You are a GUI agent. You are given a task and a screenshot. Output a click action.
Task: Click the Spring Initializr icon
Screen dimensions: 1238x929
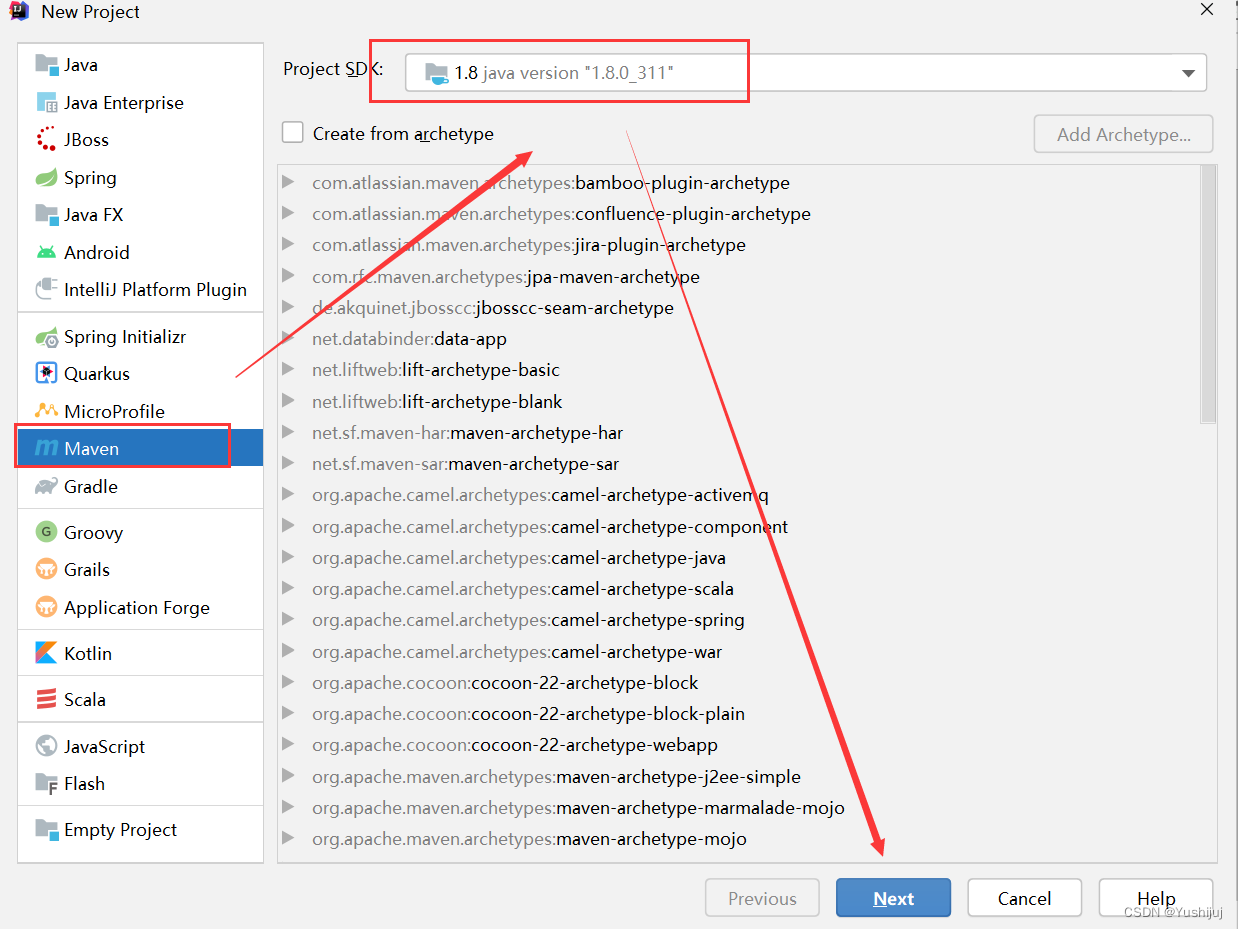tap(47, 337)
